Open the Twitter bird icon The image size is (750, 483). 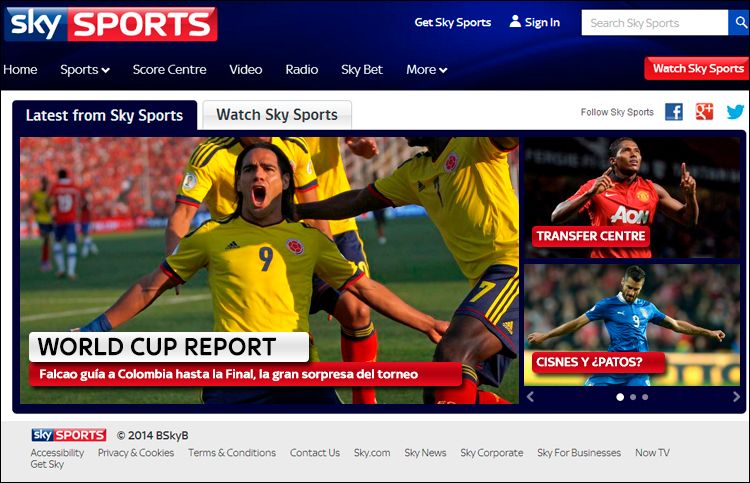tap(735, 112)
